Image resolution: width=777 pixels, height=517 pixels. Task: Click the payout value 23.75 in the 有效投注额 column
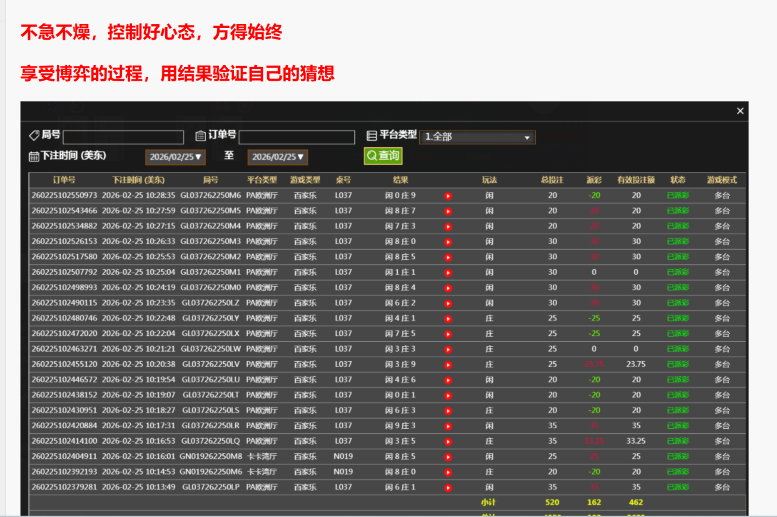(x=636, y=364)
